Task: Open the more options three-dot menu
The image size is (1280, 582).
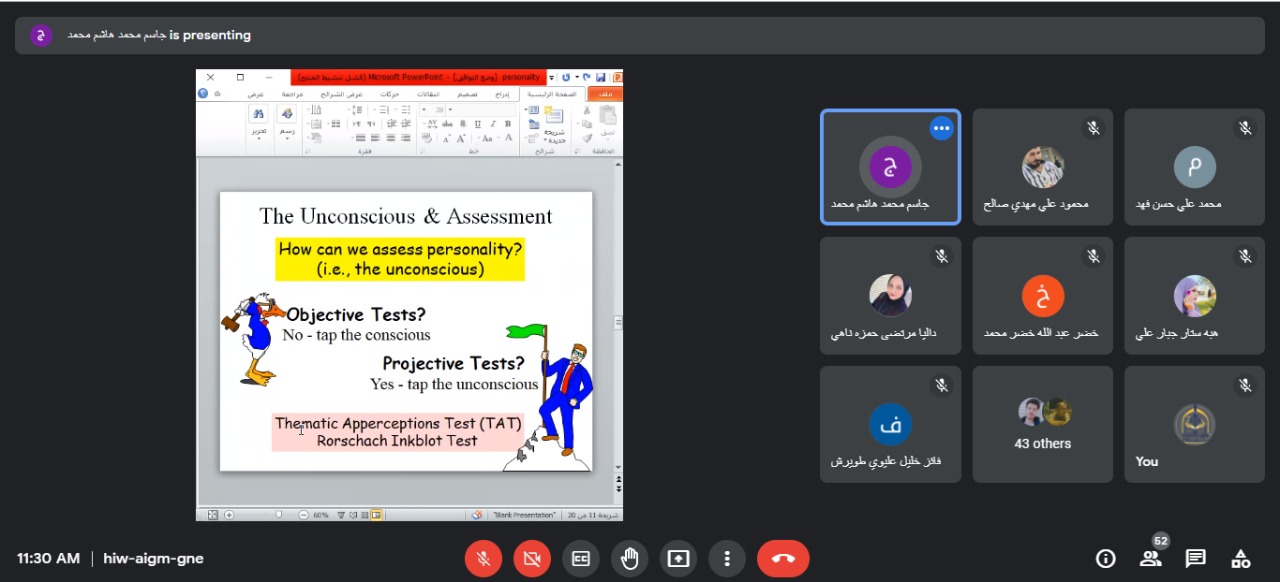Action: [727, 559]
